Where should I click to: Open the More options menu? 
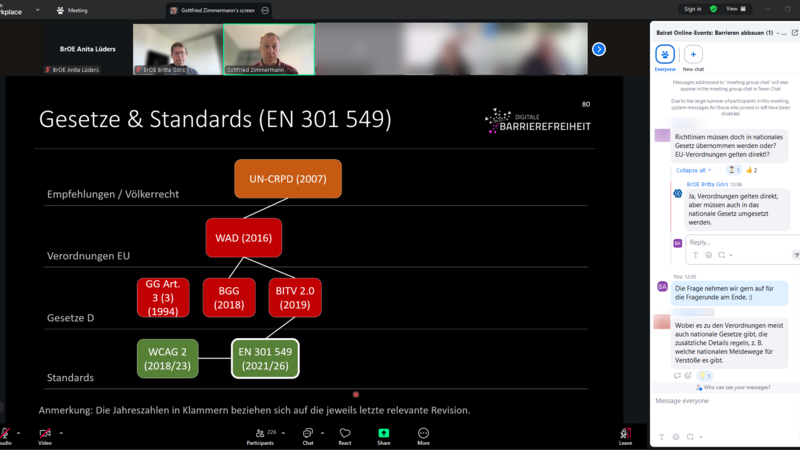pyautogui.click(x=423, y=433)
